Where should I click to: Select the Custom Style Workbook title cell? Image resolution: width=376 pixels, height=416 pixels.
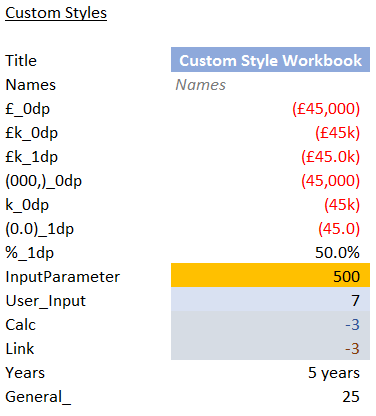pyautogui.click(x=270, y=60)
